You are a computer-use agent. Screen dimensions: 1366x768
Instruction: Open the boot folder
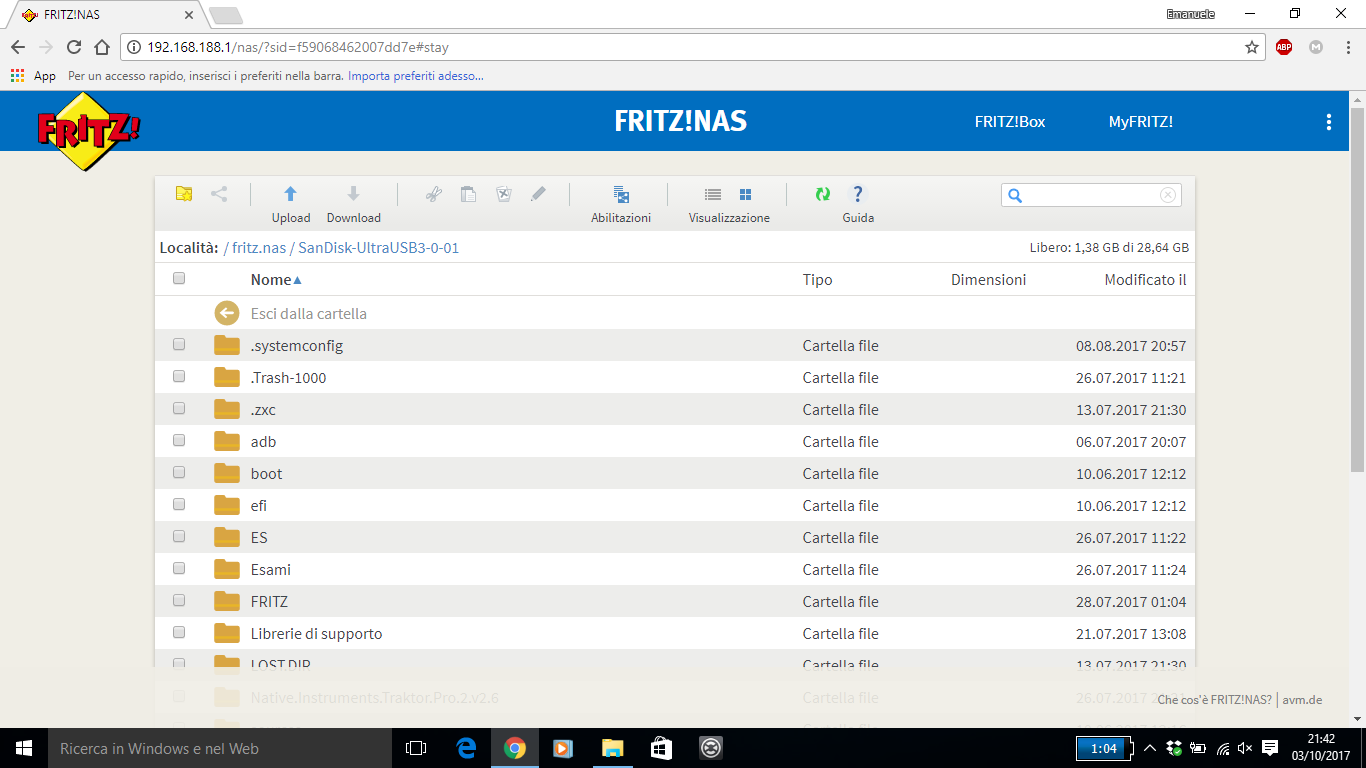tap(267, 474)
